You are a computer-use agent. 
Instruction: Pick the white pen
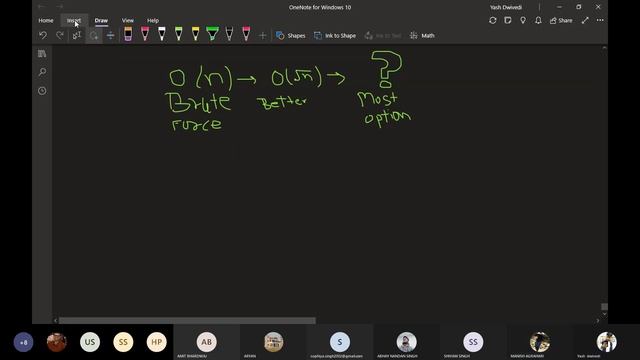pos(162,34)
